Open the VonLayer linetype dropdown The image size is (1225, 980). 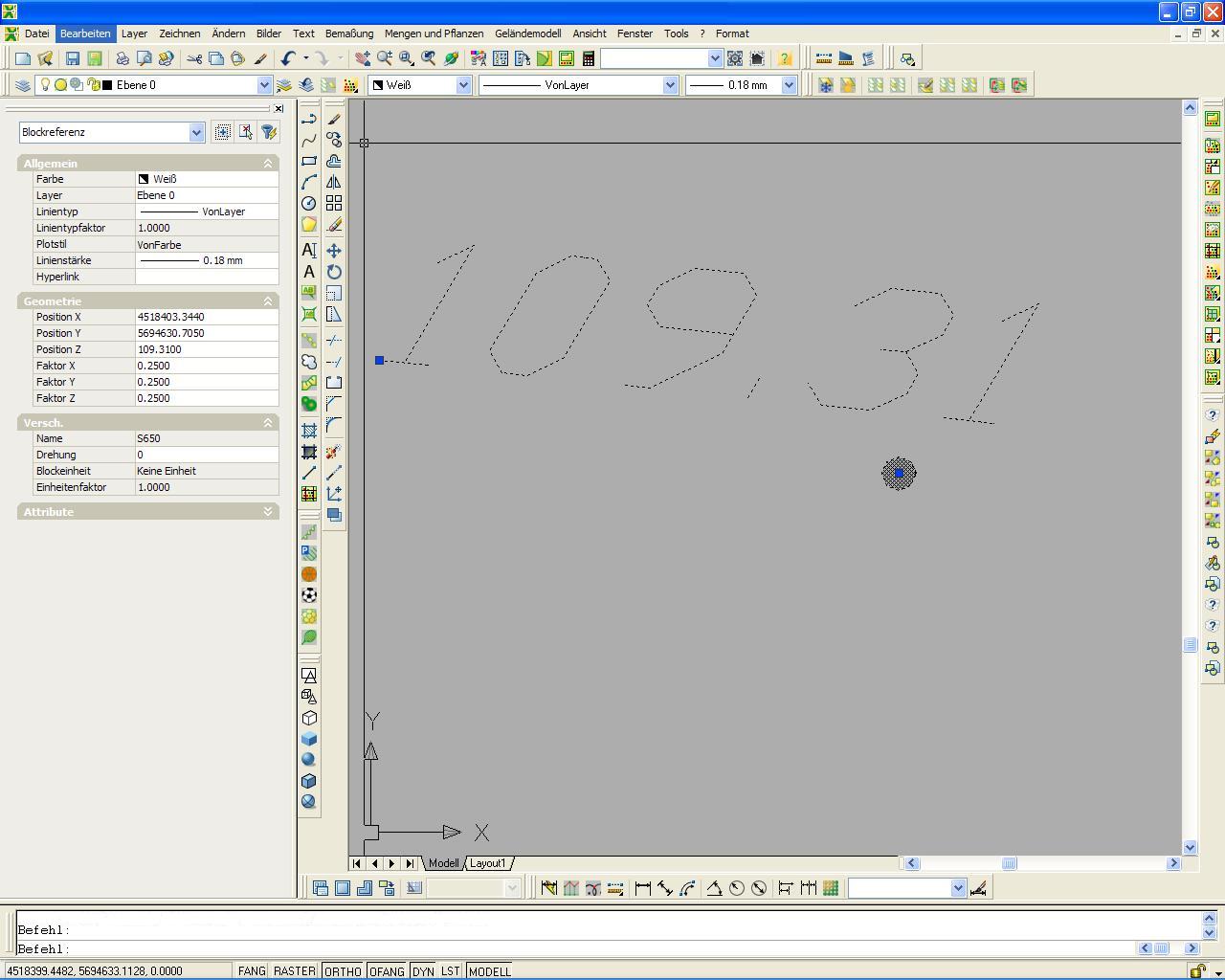(670, 85)
